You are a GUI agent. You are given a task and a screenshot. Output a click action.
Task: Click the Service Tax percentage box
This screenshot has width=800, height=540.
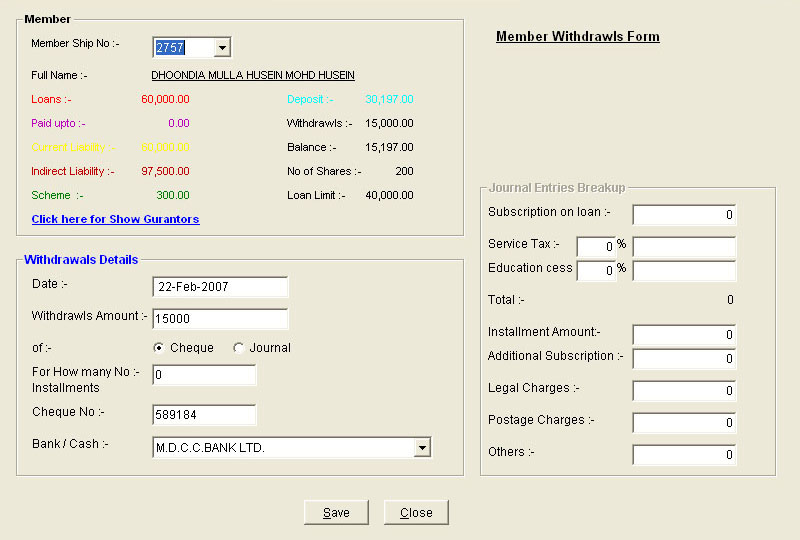[595, 246]
